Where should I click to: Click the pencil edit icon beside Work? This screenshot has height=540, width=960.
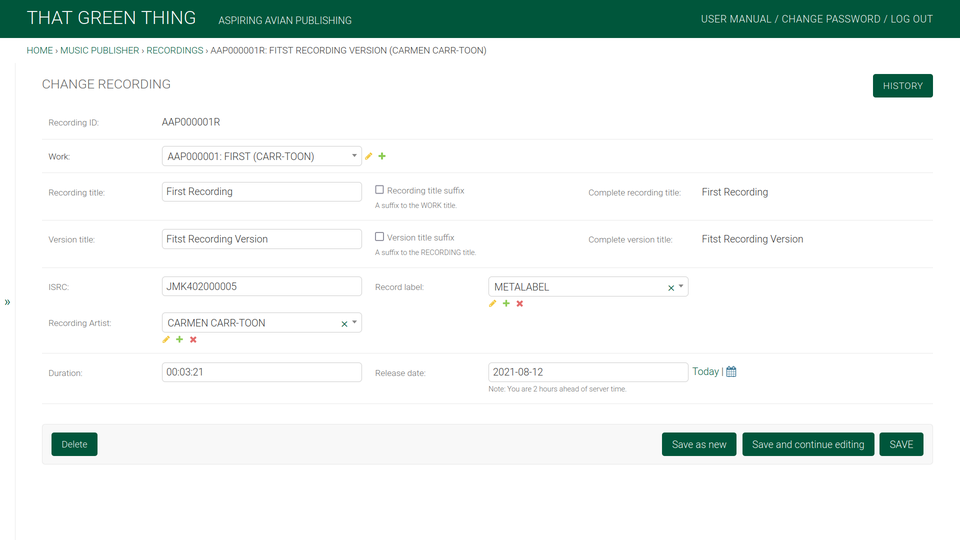click(x=368, y=156)
